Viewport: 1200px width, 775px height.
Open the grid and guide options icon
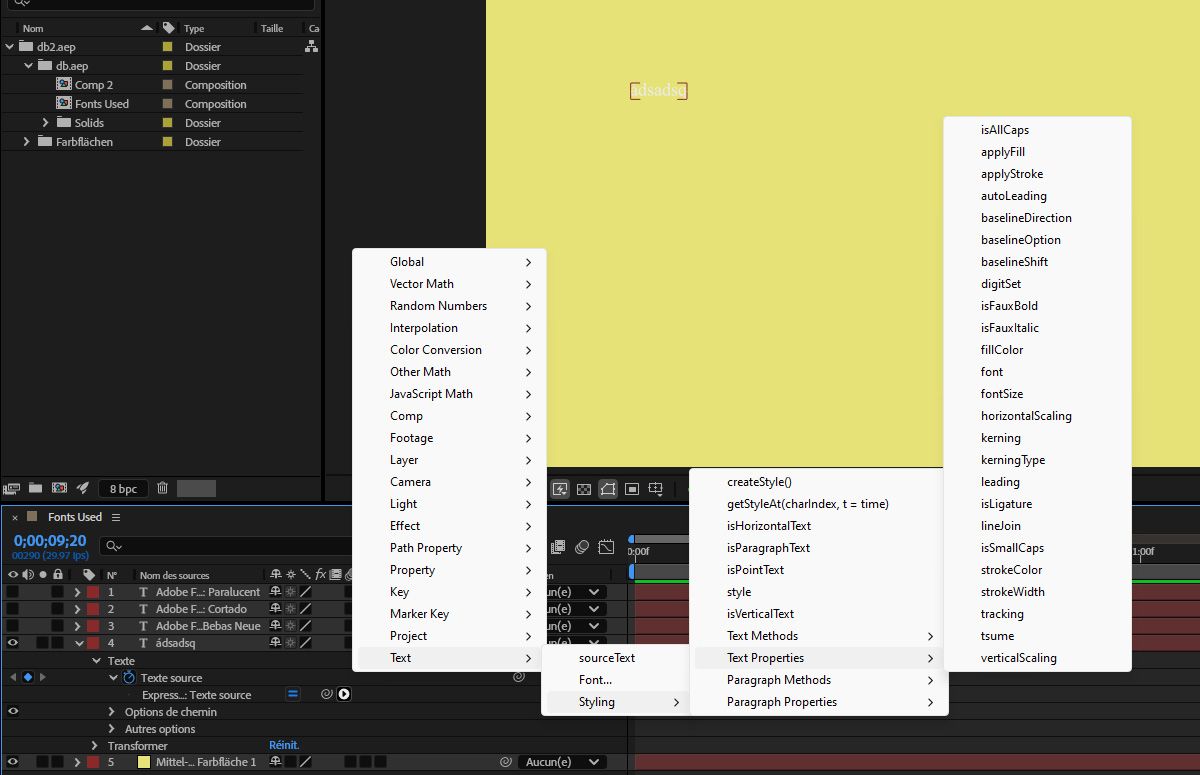point(656,488)
